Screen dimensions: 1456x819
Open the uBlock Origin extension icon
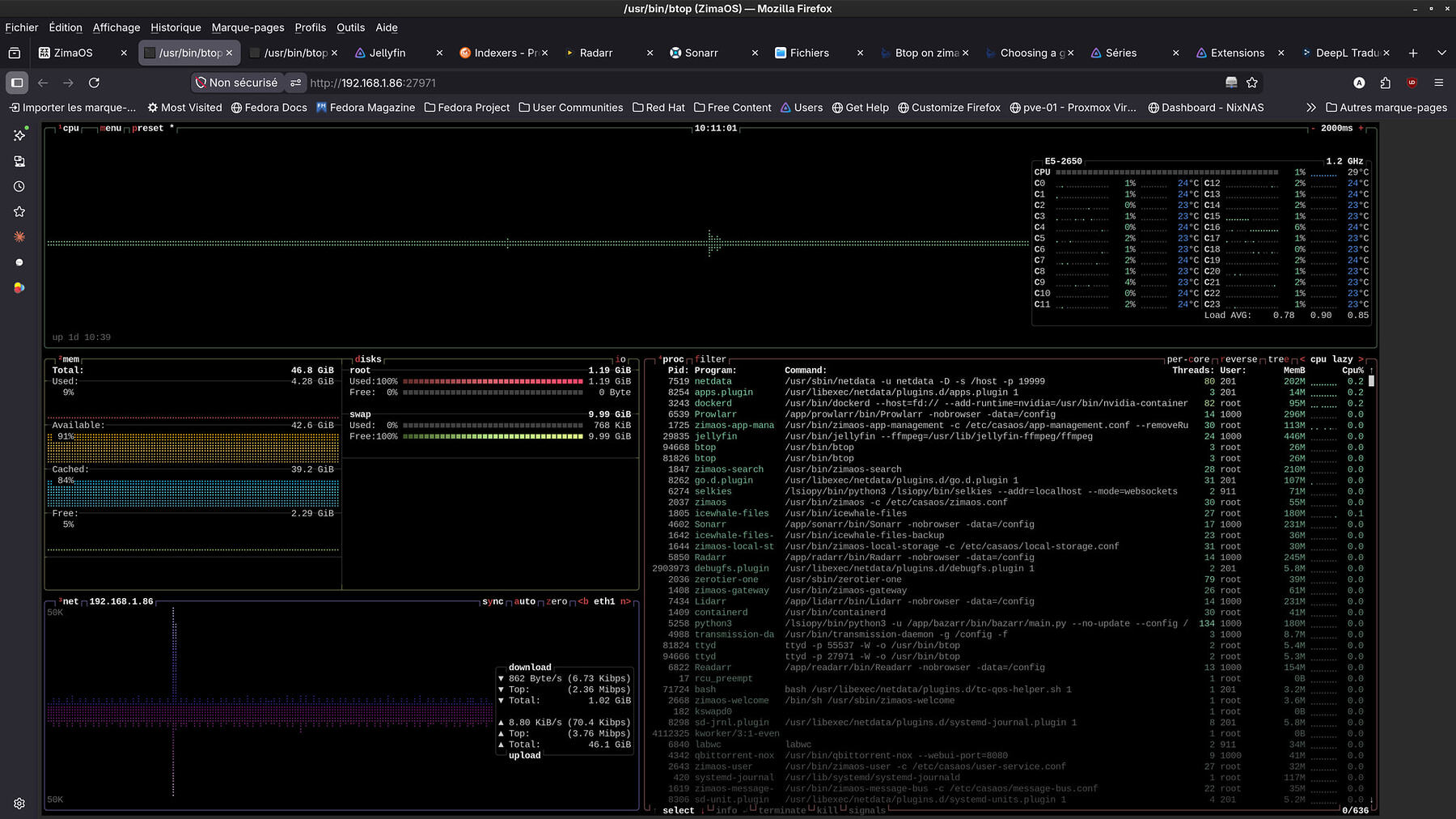coord(1412,83)
